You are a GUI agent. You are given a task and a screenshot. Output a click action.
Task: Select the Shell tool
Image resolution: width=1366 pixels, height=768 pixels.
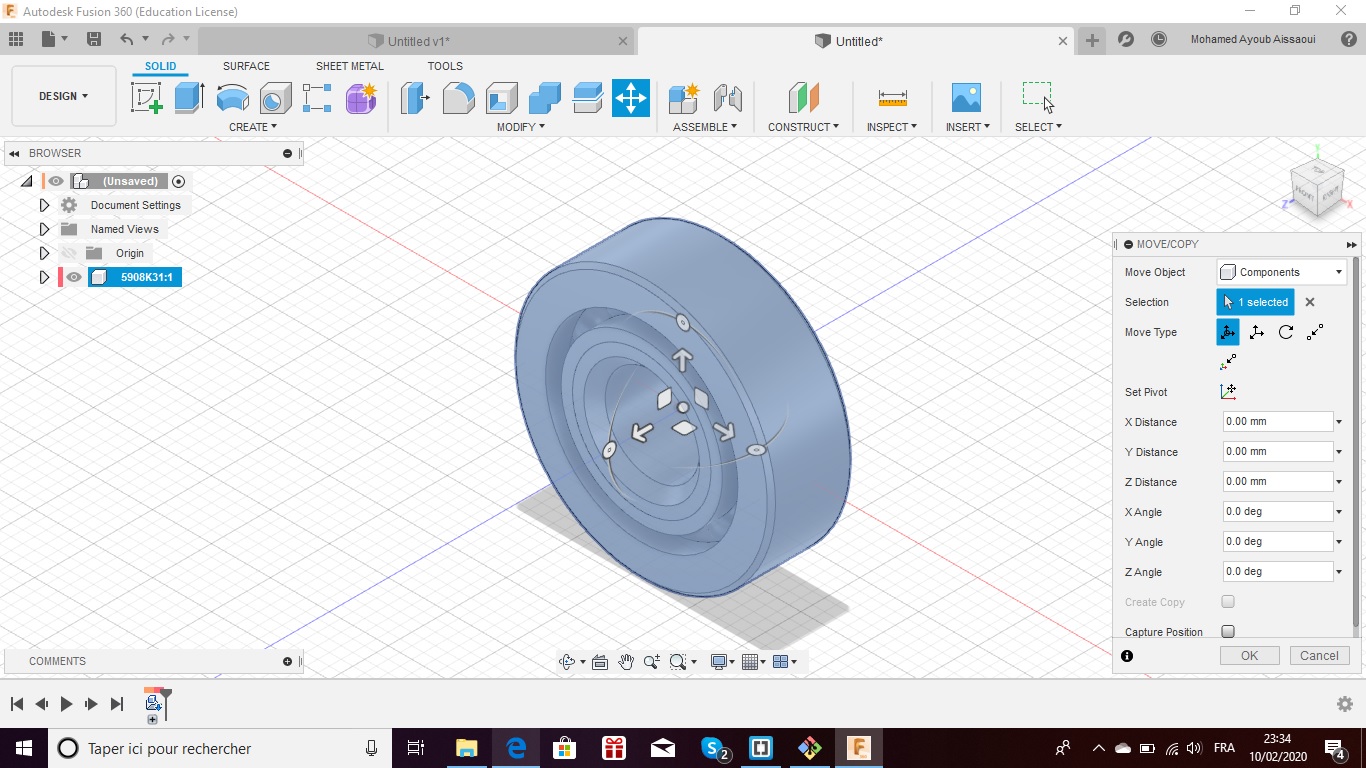pos(501,98)
